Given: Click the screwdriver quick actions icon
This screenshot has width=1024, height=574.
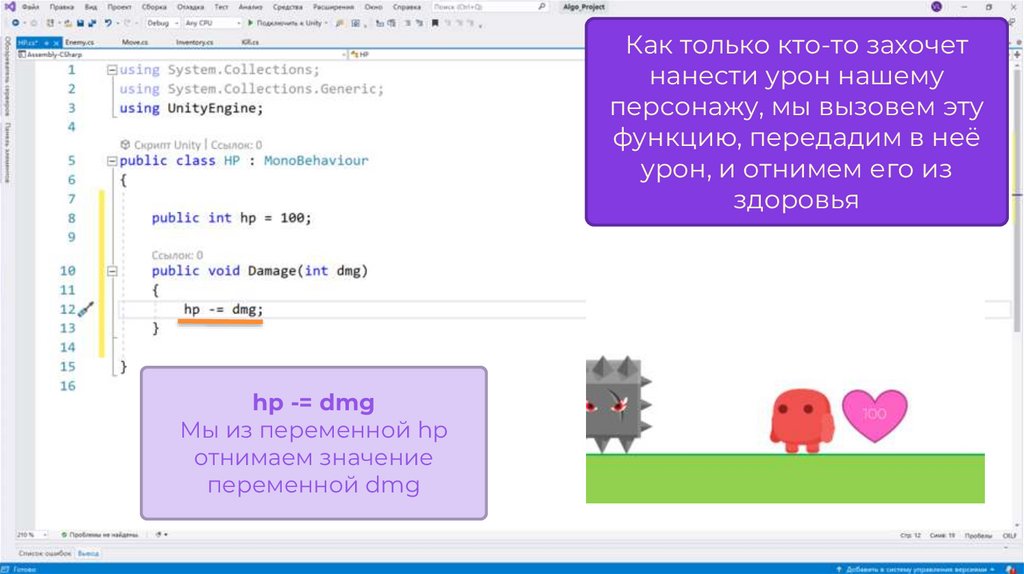Looking at the screenshot, I should (x=86, y=309).
